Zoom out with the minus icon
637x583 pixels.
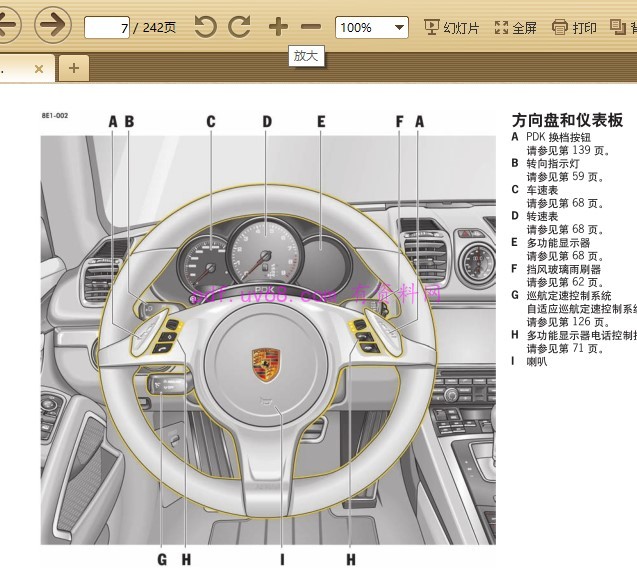click(x=311, y=27)
